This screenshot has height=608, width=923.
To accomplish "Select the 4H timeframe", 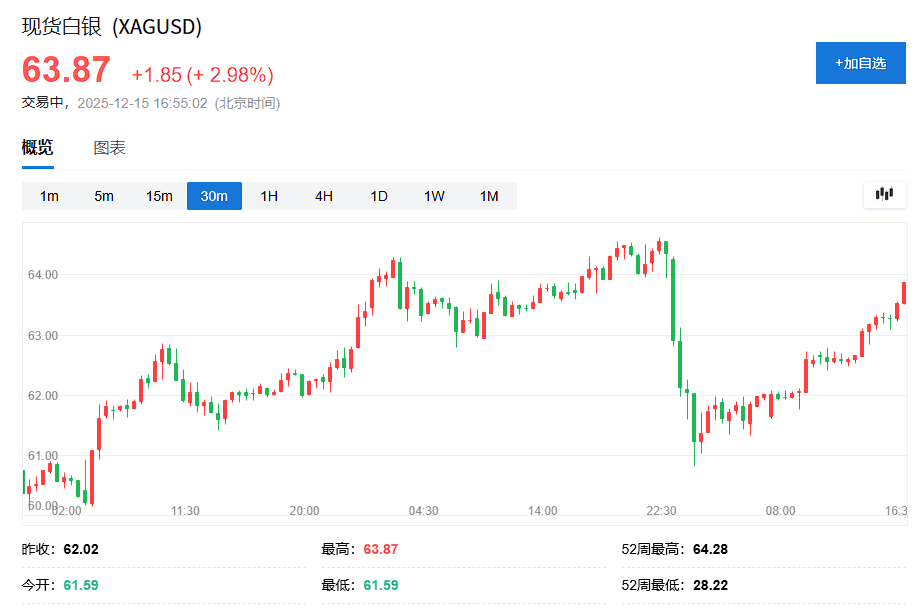I will point(323,196).
